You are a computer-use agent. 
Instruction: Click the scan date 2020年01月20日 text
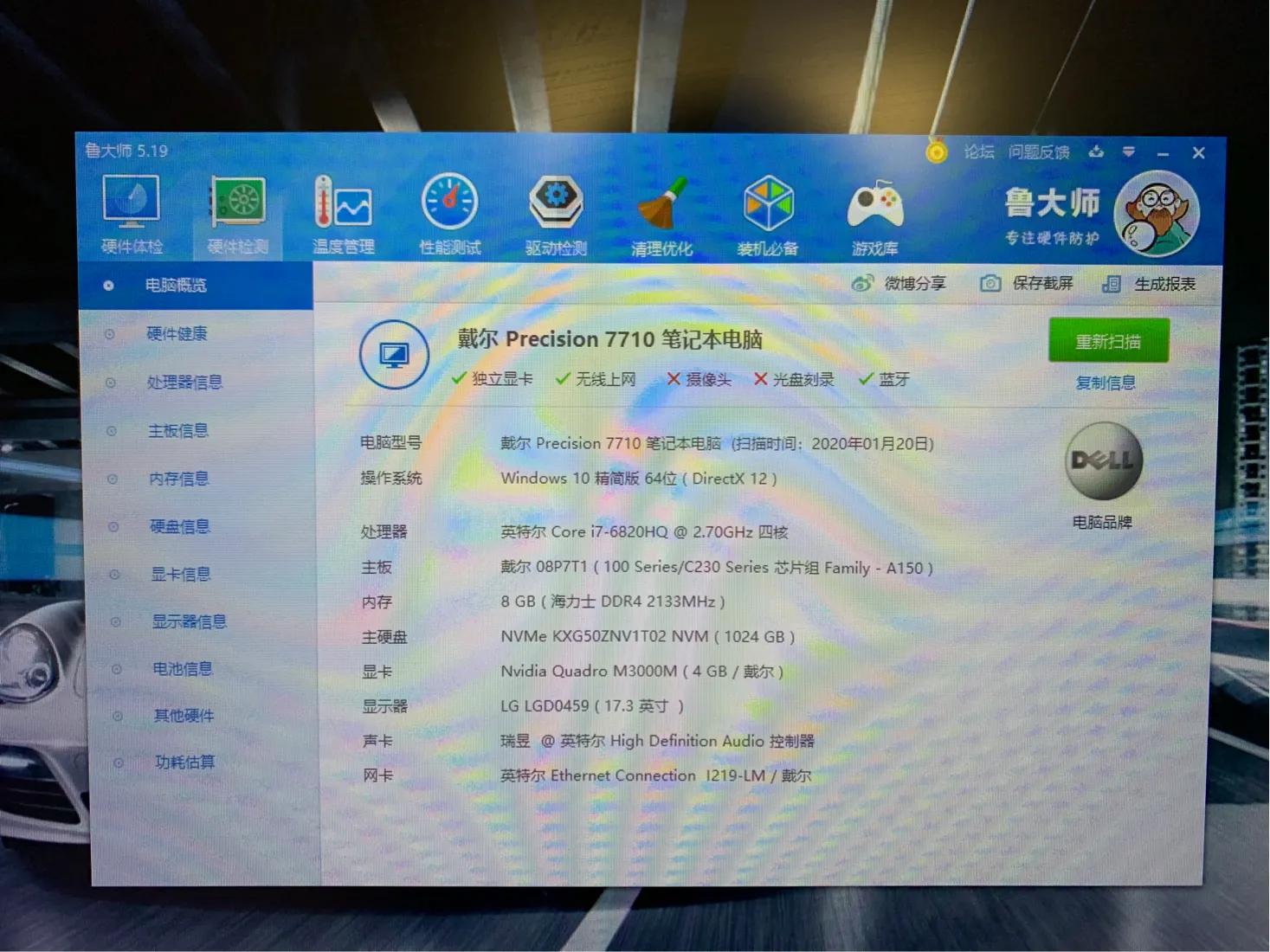872,444
